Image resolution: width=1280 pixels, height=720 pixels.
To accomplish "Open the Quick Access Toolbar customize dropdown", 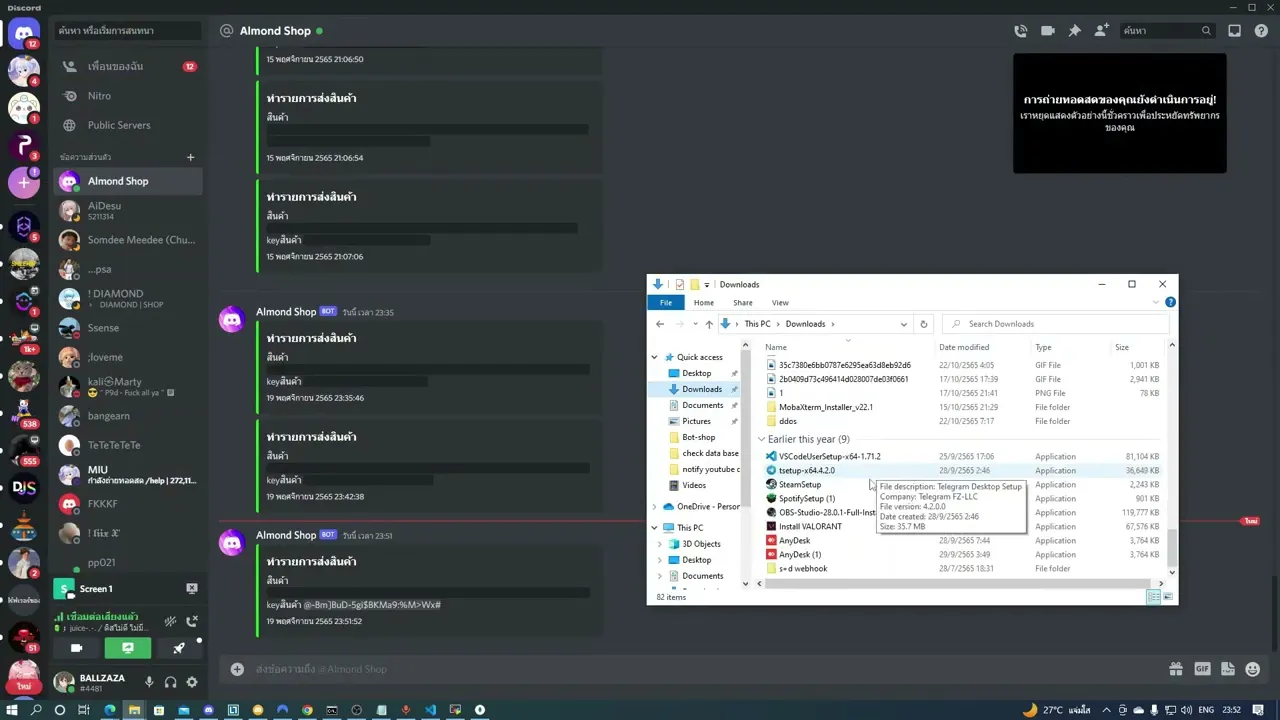I will pos(707,285).
